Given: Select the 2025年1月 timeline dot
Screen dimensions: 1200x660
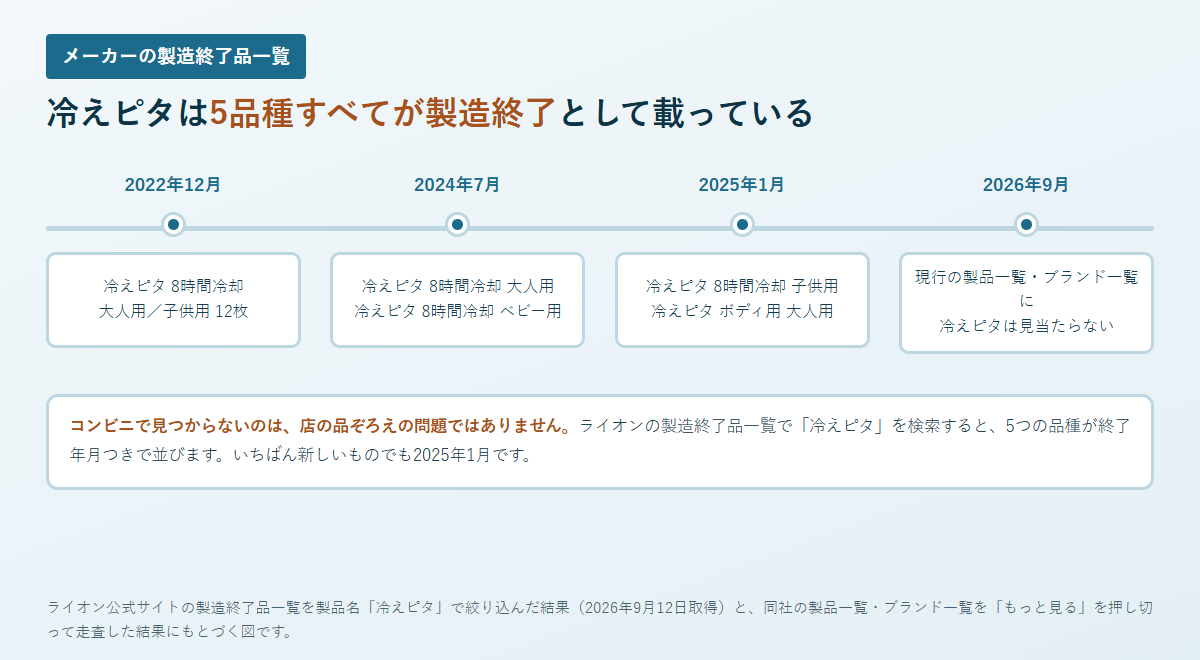Looking at the screenshot, I should click(x=742, y=225).
